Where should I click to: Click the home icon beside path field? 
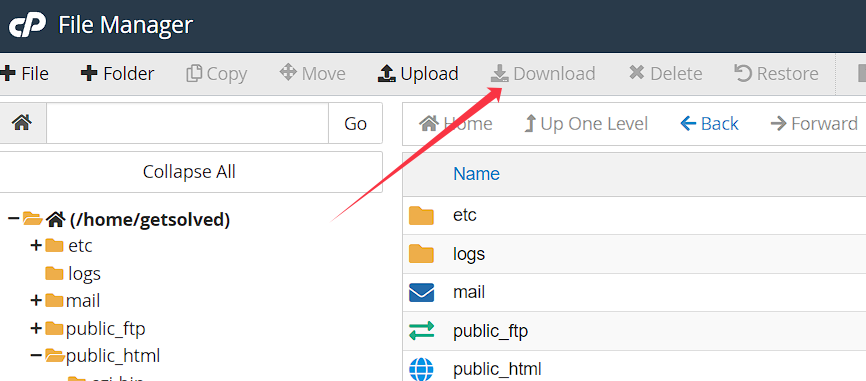click(x=22, y=123)
